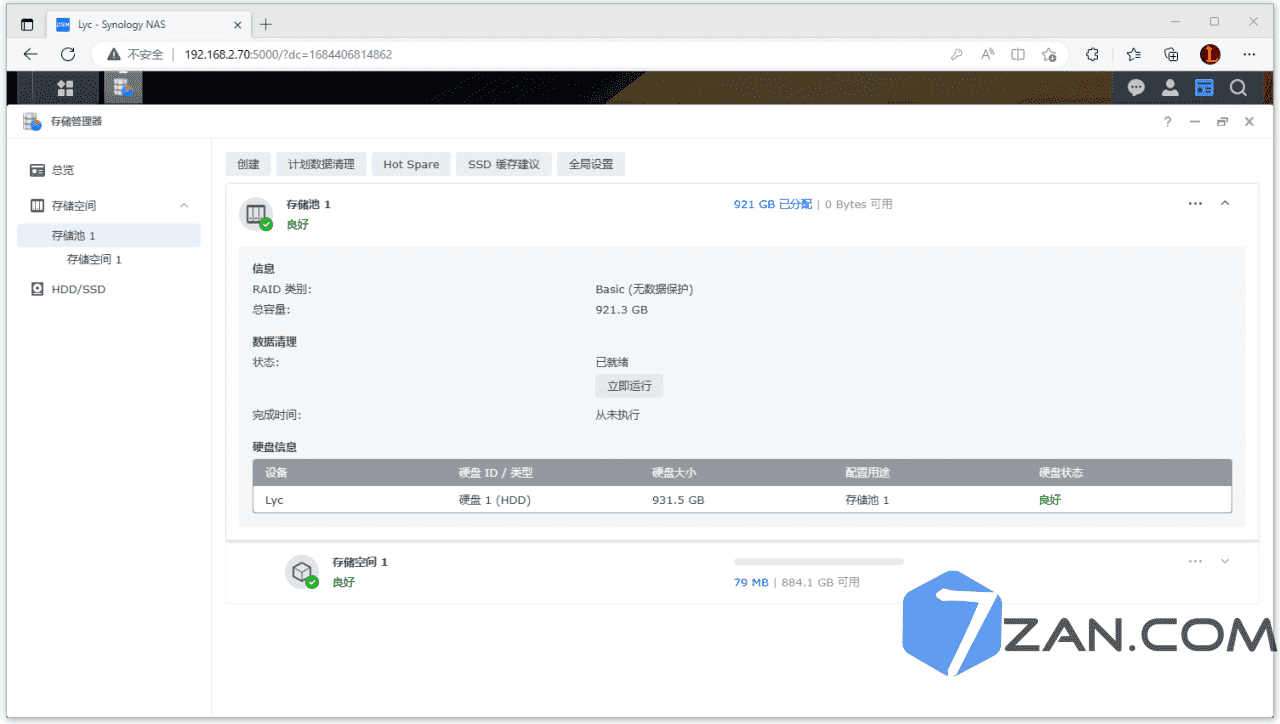1280x724 pixels.
Task: Maximize the Storage Manager window
Action: pos(1222,121)
